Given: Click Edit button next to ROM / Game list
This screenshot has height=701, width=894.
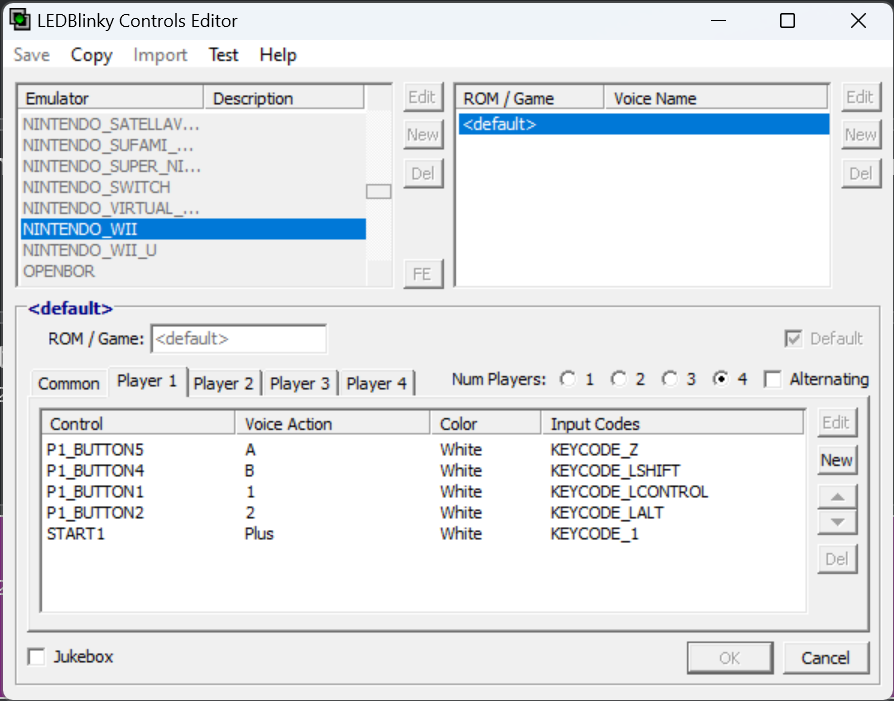Looking at the screenshot, I should click(x=860, y=97).
